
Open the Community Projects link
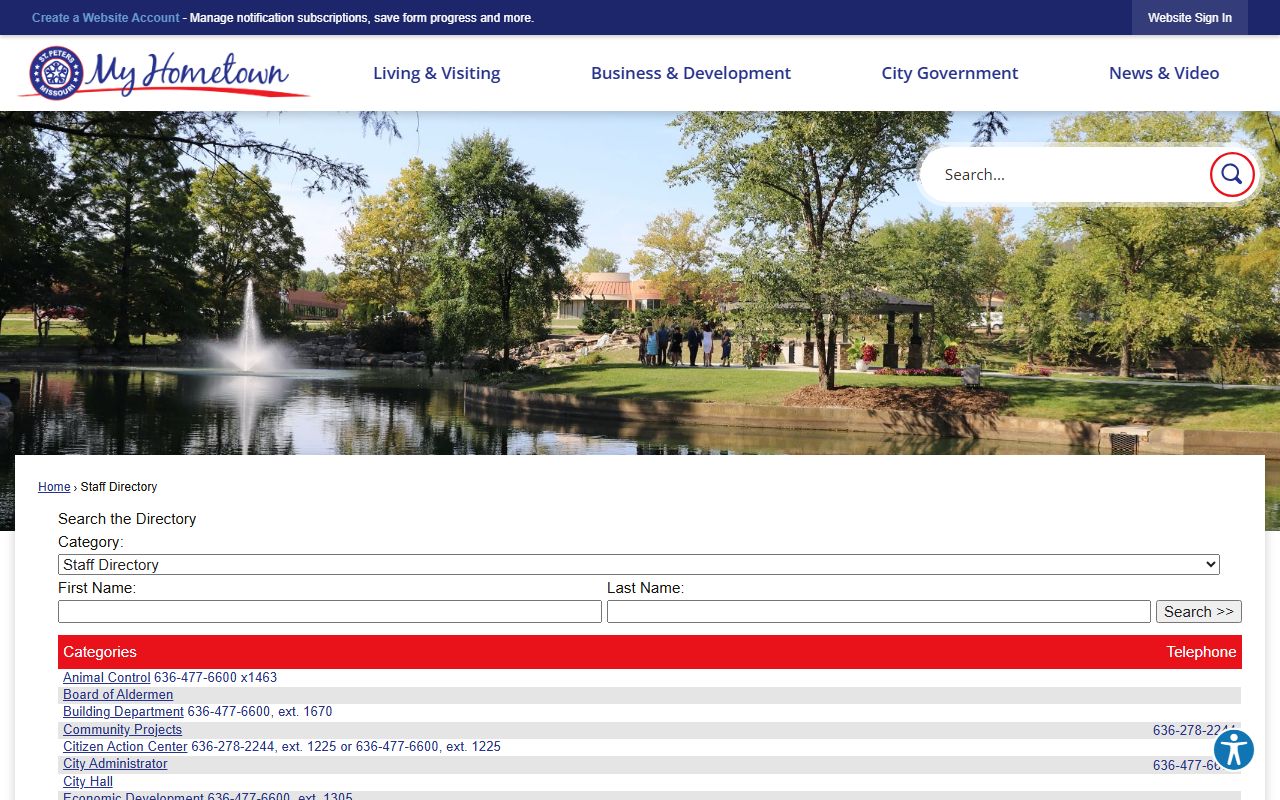122,729
